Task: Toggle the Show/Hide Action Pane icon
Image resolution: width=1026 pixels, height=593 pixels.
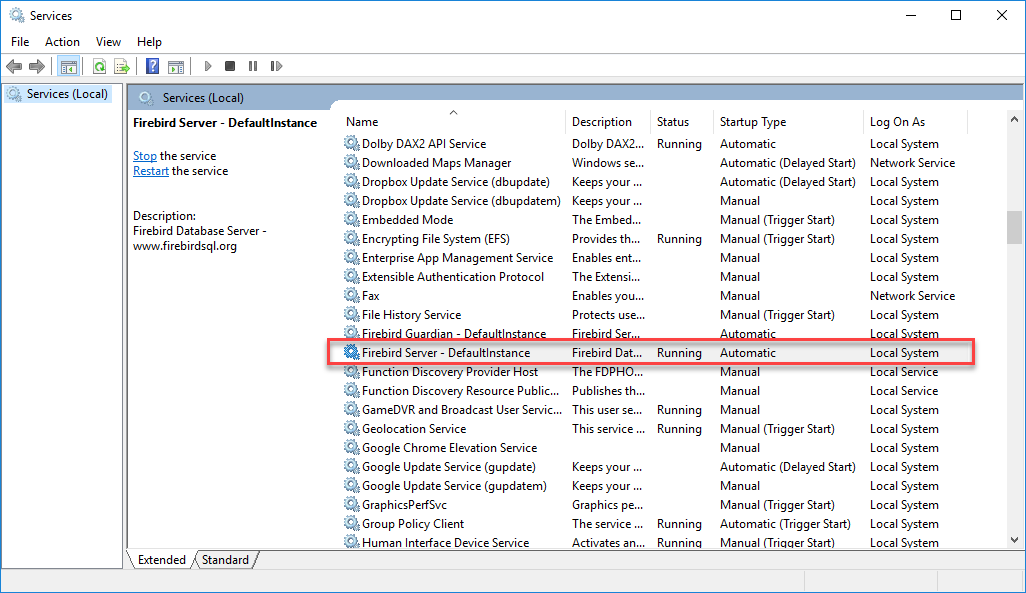Action: coord(176,66)
